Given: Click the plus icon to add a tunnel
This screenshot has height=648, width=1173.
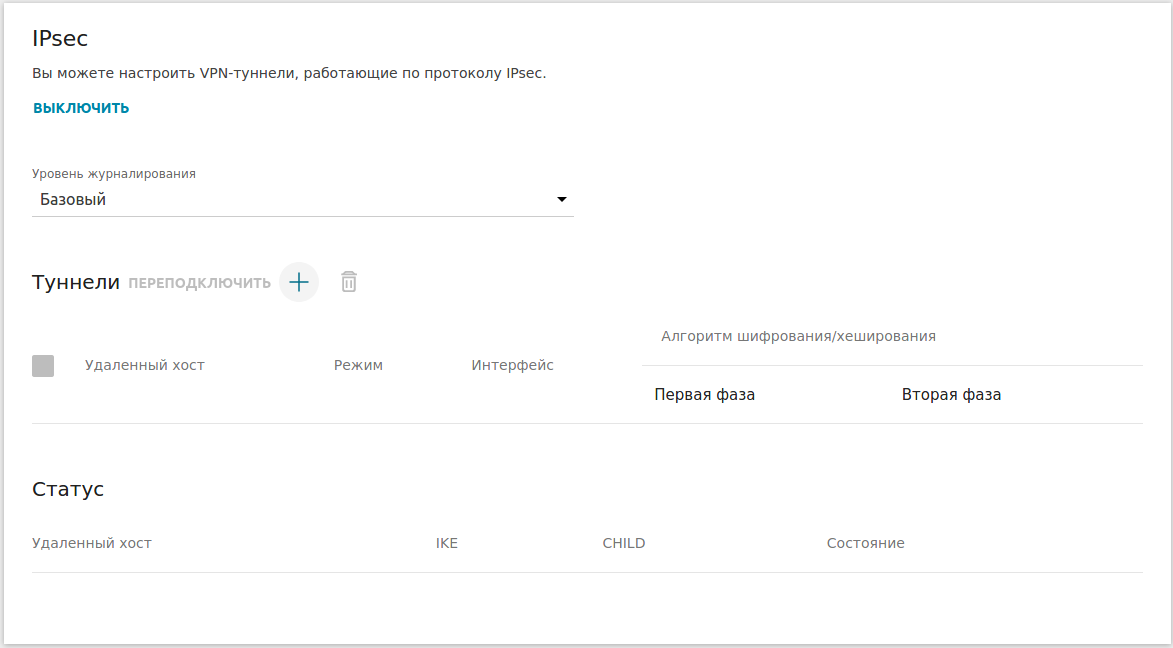Looking at the screenshot, I should pos(298,282).
